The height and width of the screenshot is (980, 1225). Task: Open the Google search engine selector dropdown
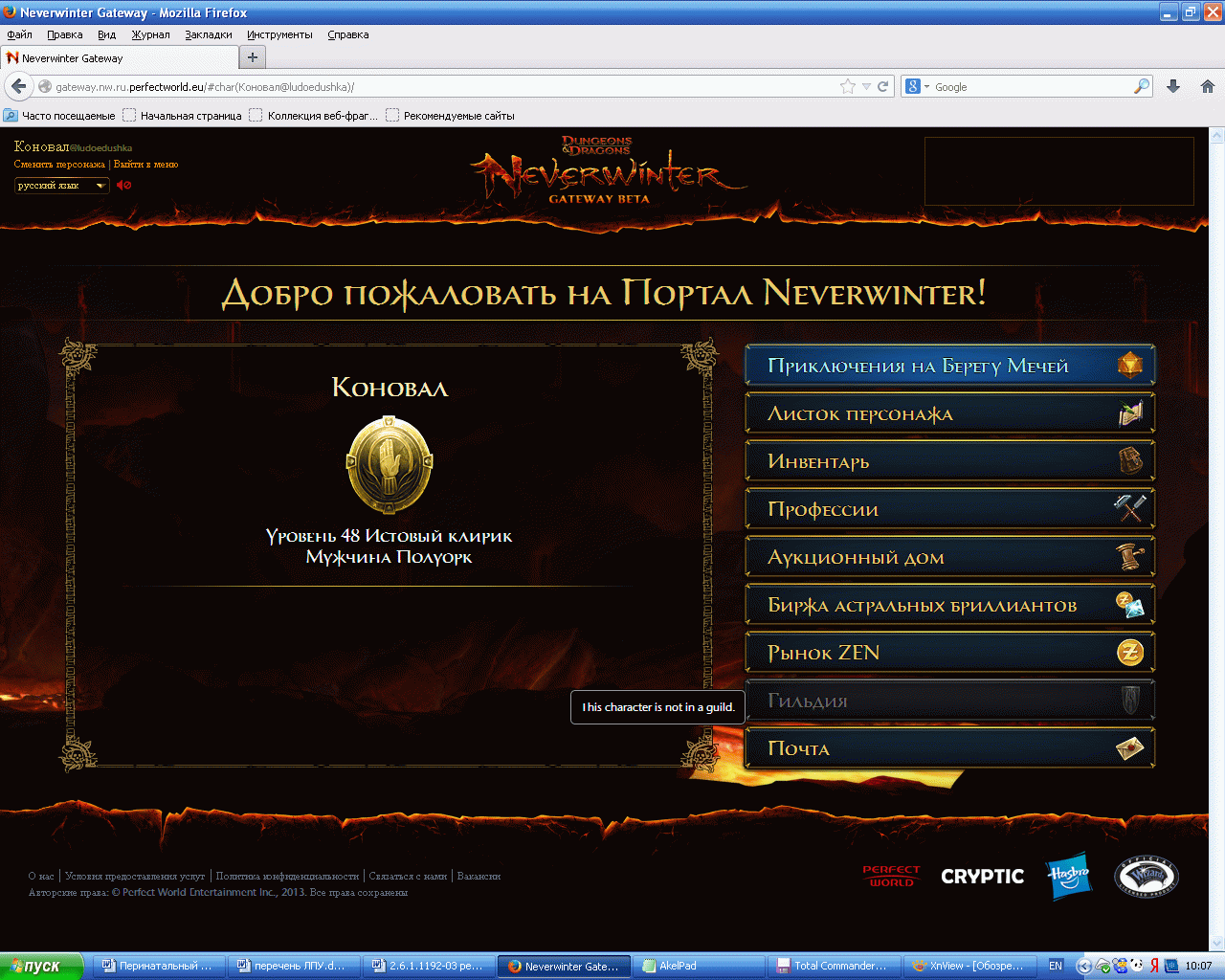pos(917,86)
